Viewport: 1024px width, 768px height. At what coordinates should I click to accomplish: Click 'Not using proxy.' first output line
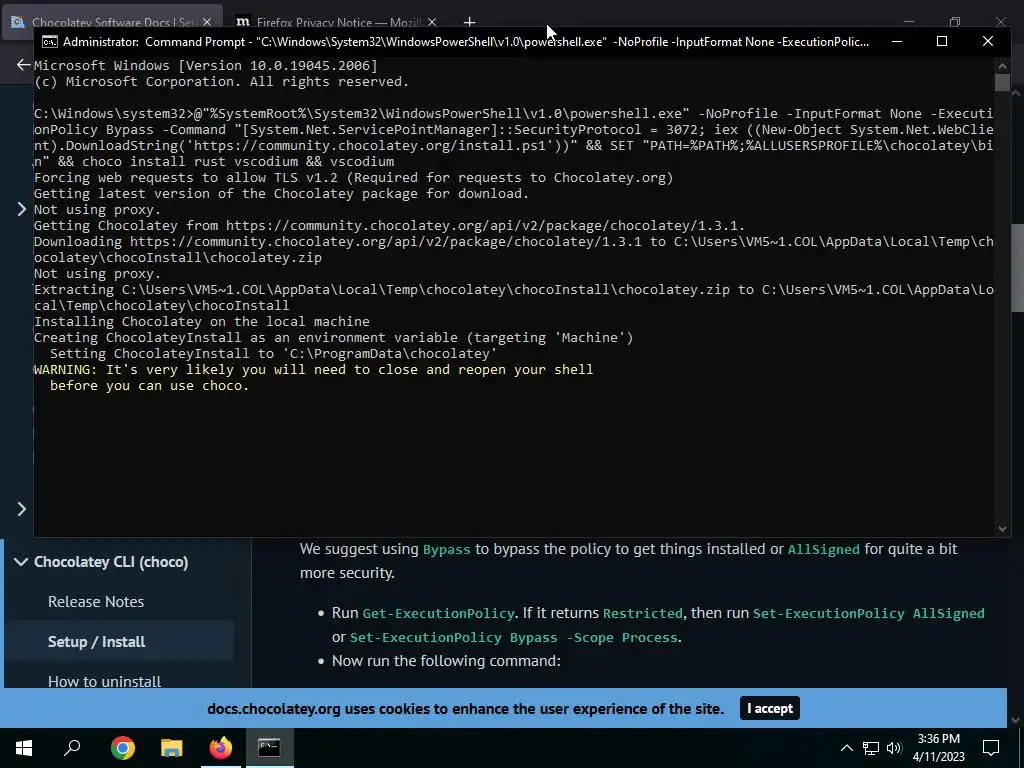pyautogui.click(x=97, y=210)
